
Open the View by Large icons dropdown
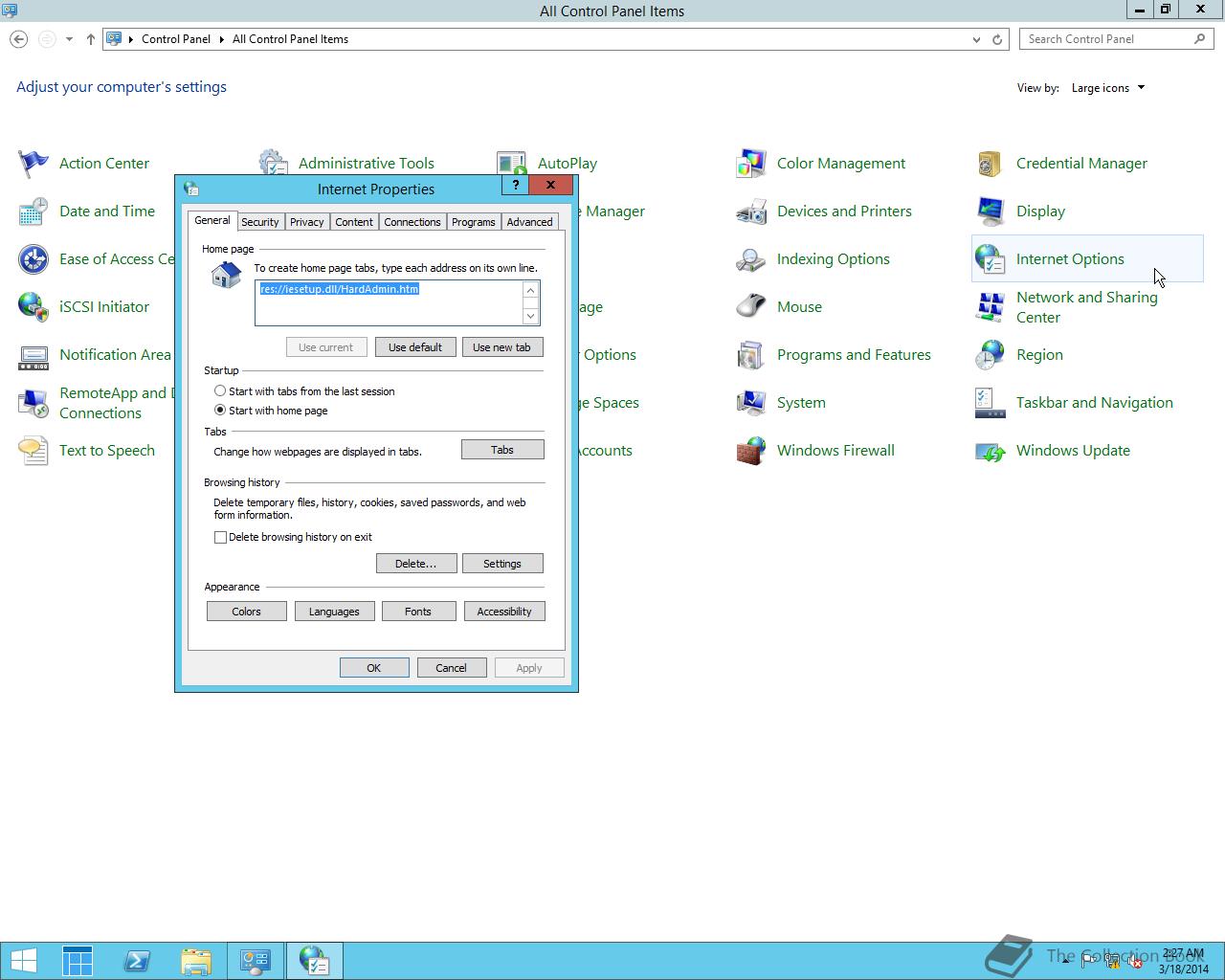point(1108,88)
